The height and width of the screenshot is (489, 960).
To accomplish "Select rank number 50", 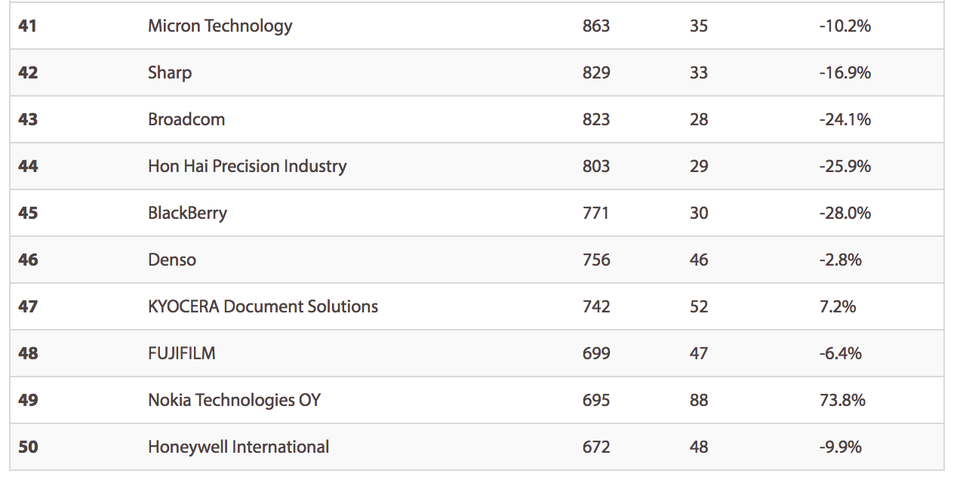I will pyautogui.click(x=28, y=447).
